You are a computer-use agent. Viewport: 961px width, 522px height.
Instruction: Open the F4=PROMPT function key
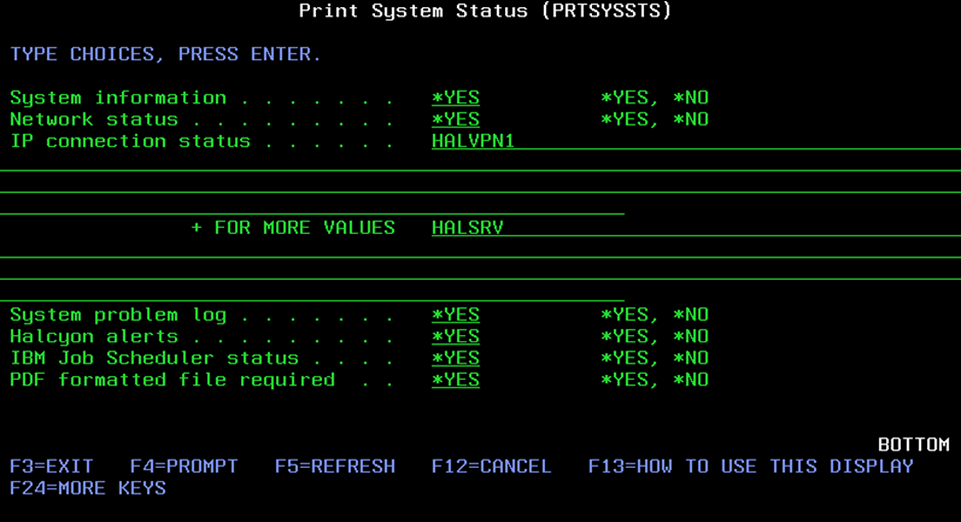[184, 467]
